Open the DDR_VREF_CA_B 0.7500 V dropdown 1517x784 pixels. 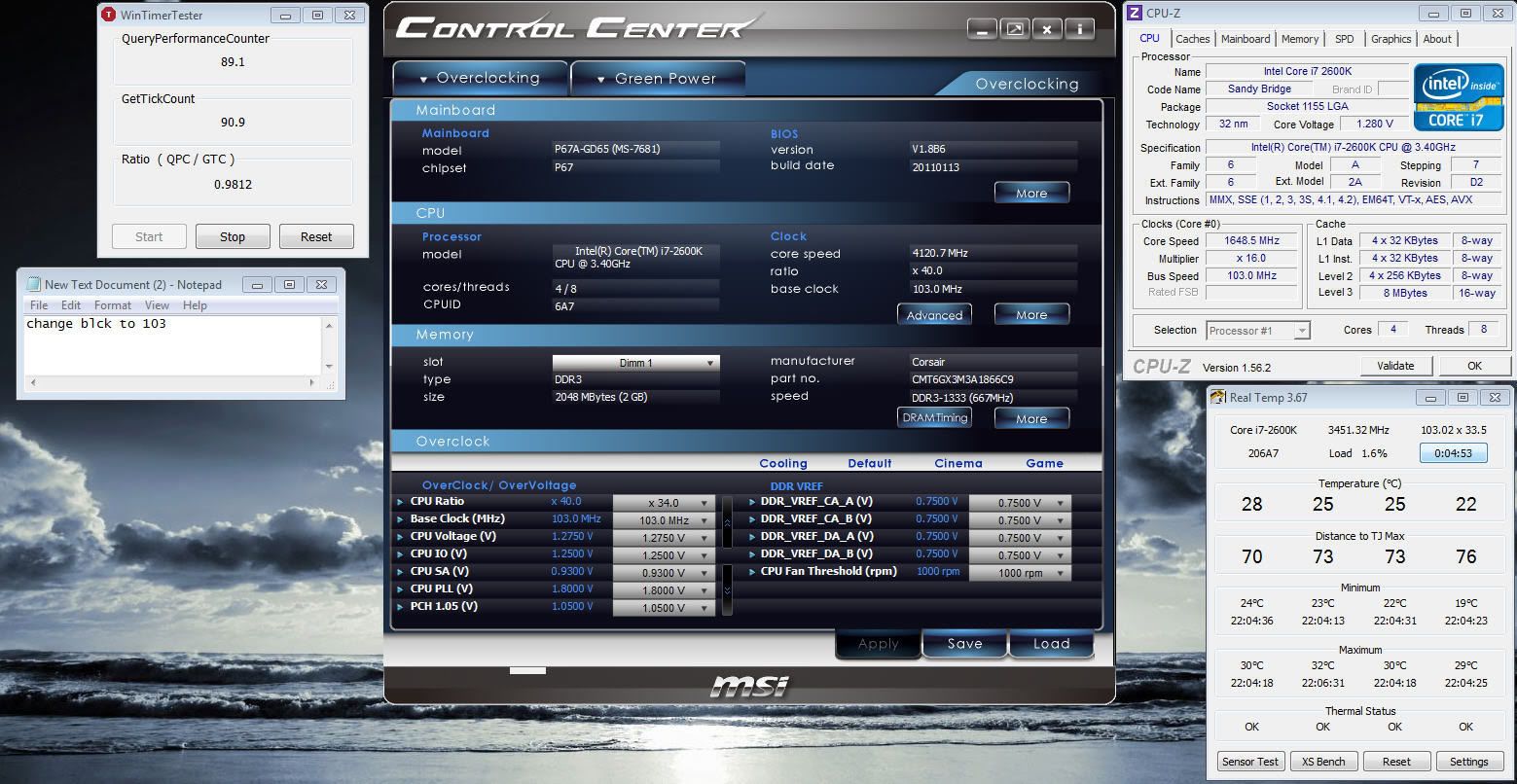point(1020,520)
